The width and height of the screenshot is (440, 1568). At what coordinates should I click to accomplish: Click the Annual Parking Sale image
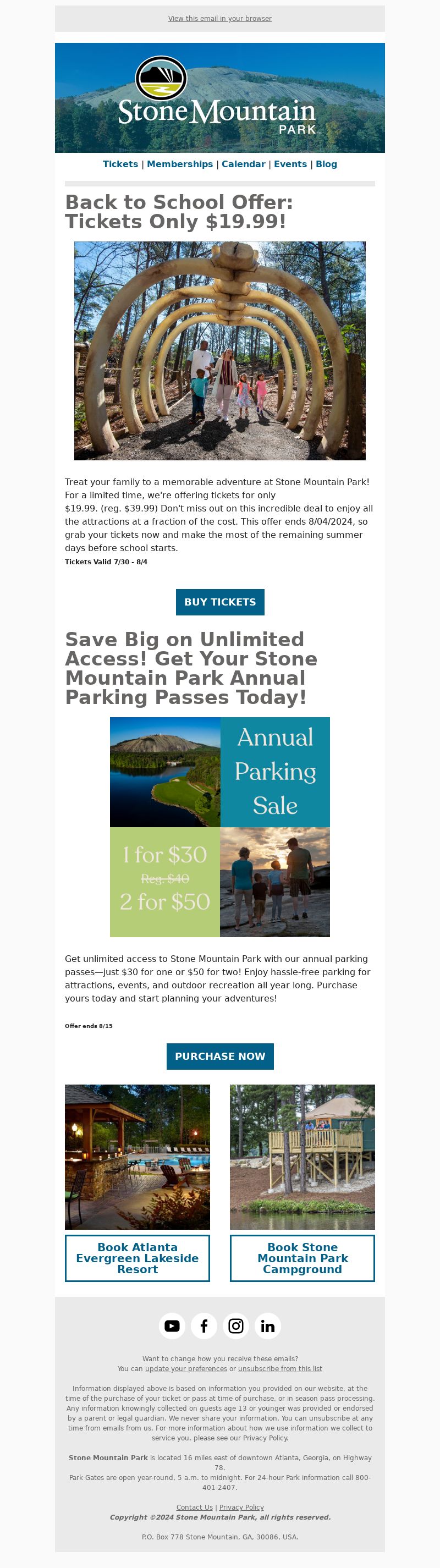219,827
